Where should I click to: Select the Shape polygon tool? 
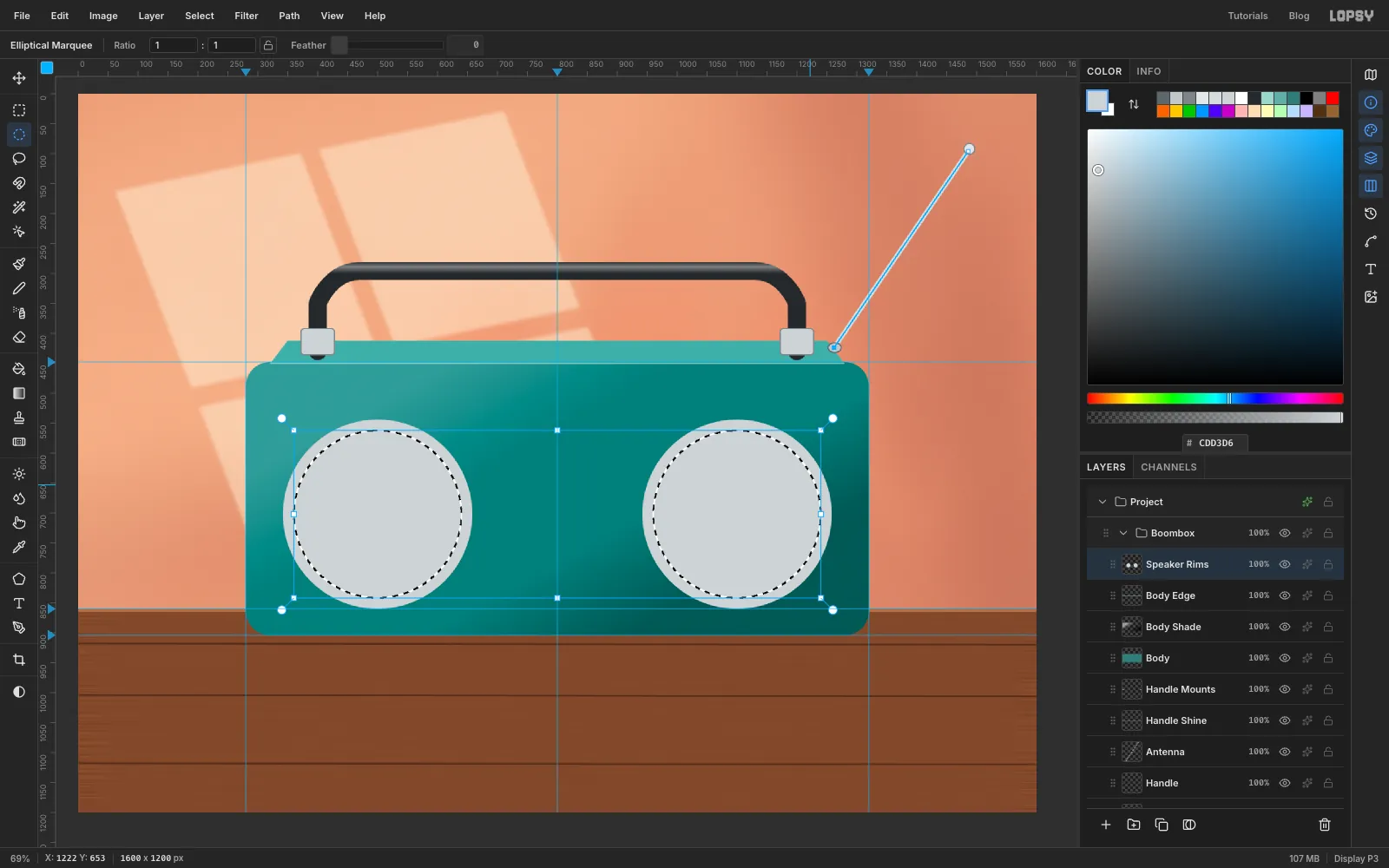point(19,579)
